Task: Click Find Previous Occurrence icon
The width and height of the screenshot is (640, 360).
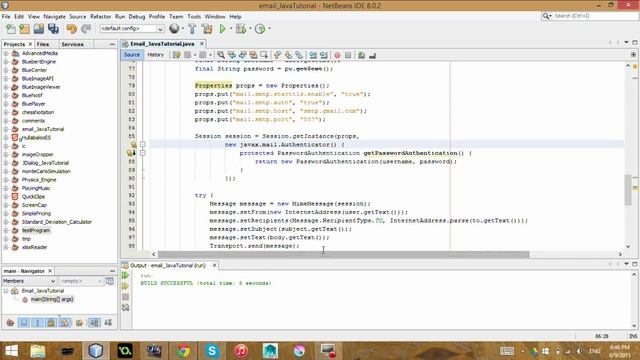Action: click(232, 55)
